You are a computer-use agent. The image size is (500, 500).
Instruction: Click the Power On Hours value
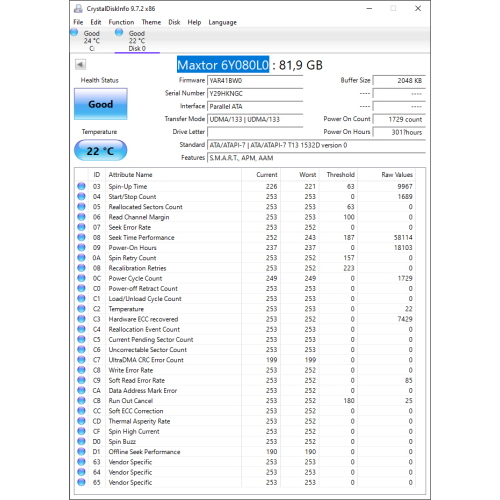(x=399, y=132)
